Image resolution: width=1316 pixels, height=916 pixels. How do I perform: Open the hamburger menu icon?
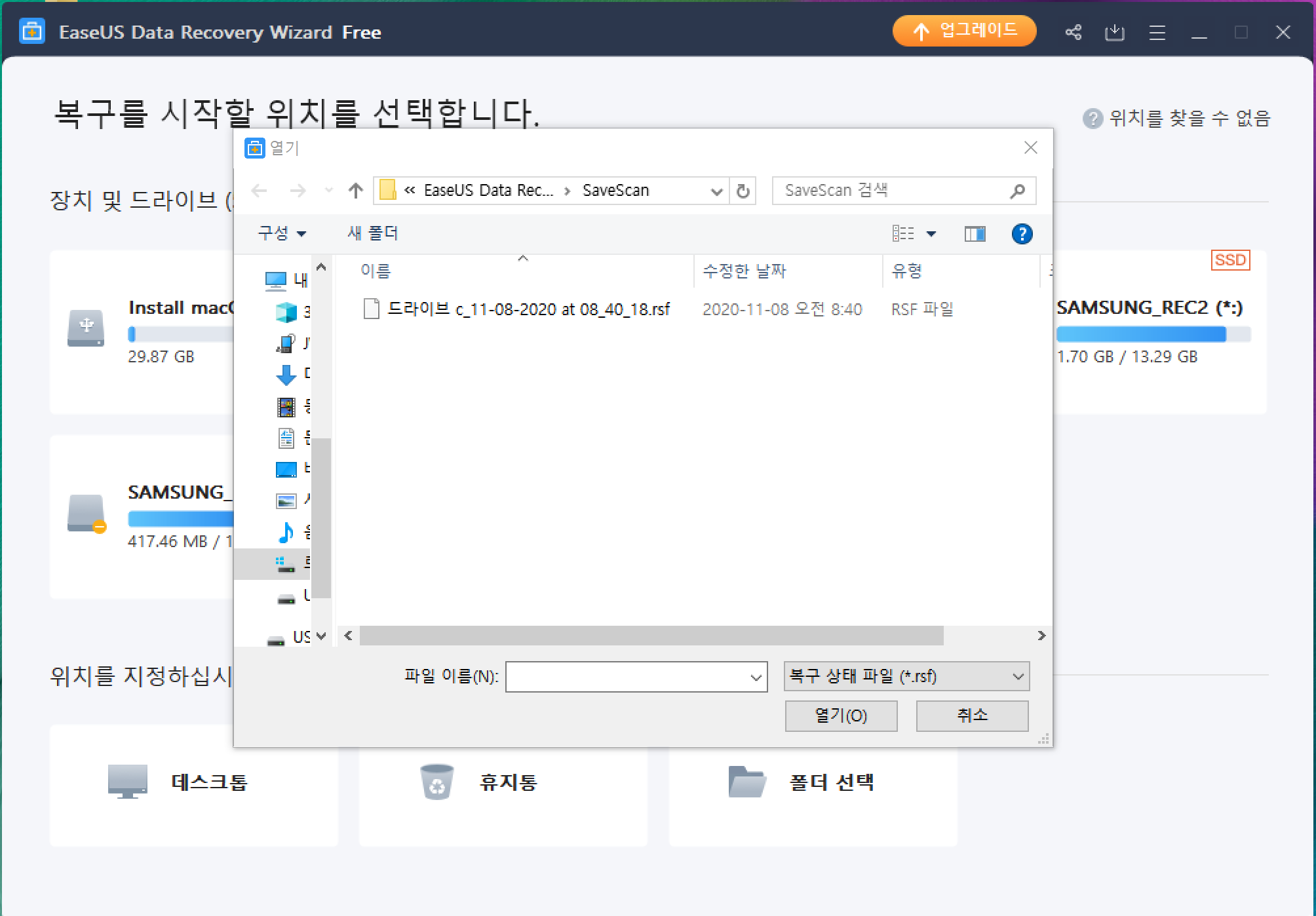(1157, 32)
